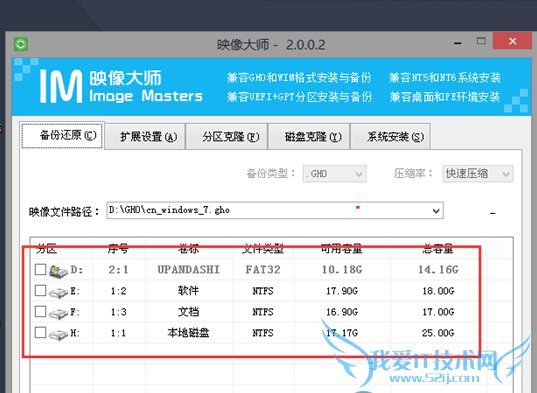The height and width of the screenshot is (393, 537).
Task: Switch to the 磁盘克隆(Y) tab
Action: (309, 137)
